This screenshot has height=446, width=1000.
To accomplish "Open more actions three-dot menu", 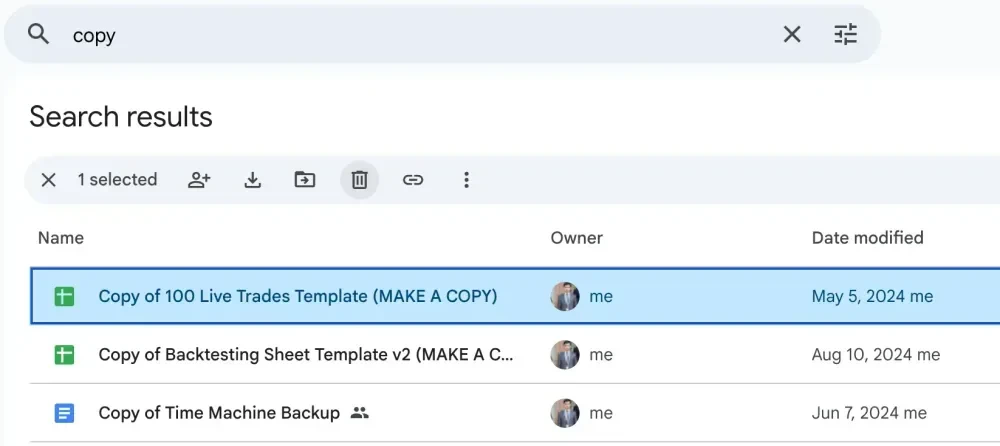I will tap(466, 180).
